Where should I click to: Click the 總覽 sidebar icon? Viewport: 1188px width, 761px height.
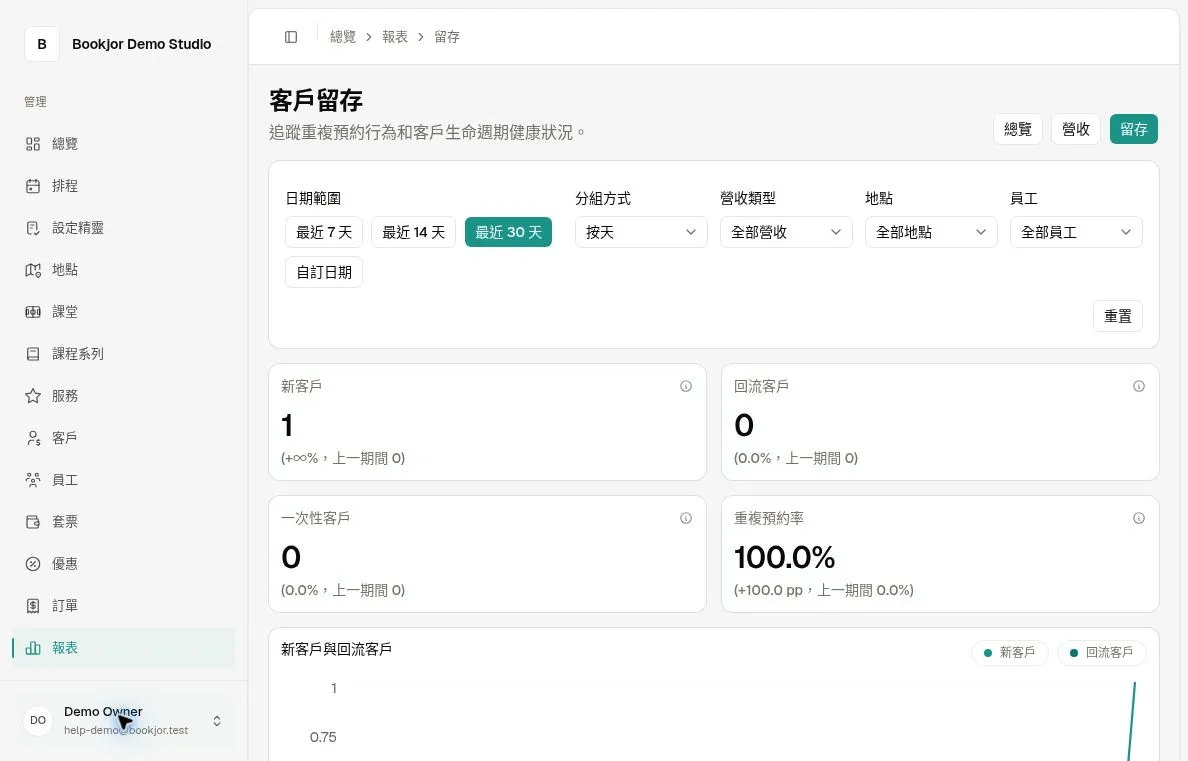click(x=33, y=144)
